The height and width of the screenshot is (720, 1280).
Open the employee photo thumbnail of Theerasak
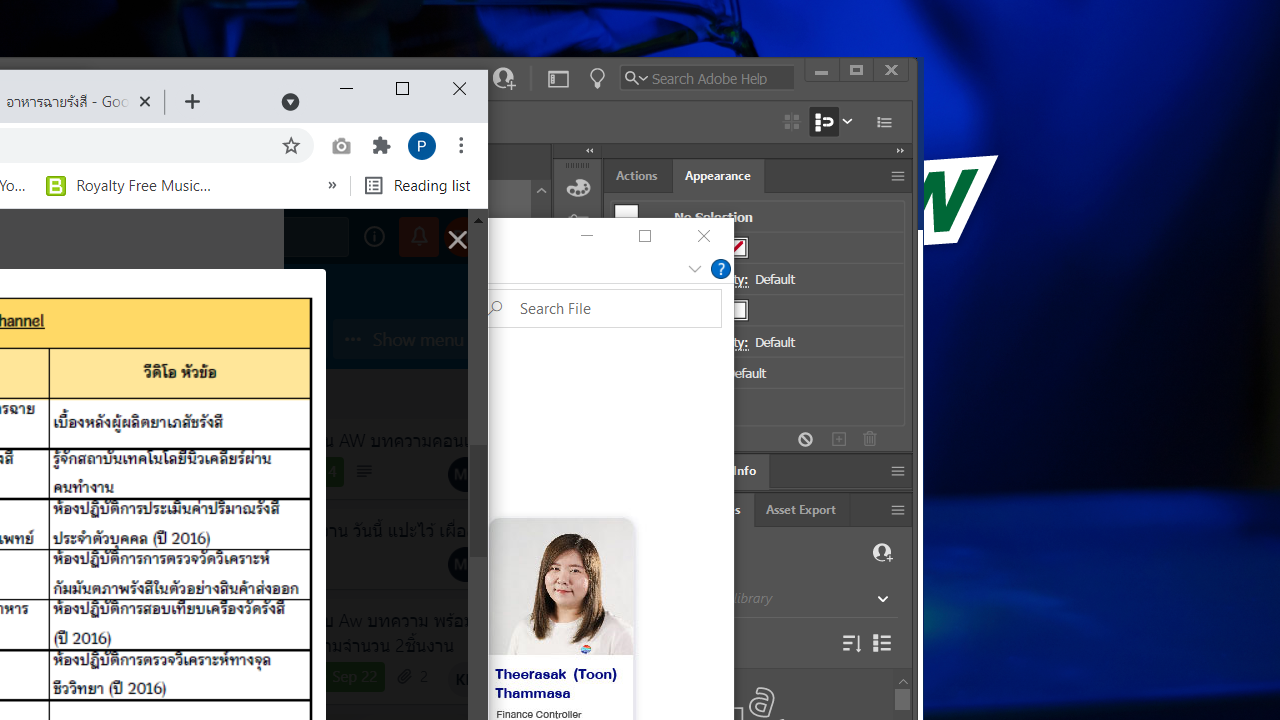(562, 587)
